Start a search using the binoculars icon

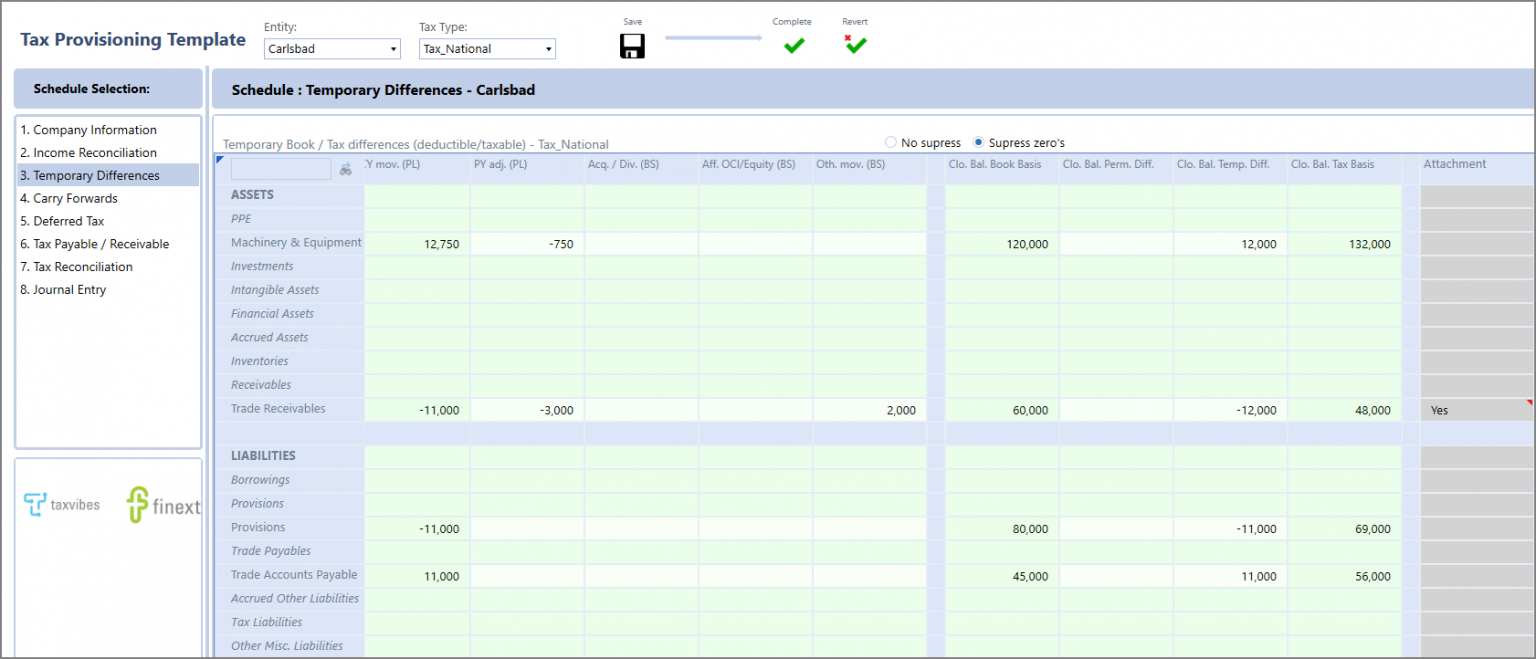345,168
